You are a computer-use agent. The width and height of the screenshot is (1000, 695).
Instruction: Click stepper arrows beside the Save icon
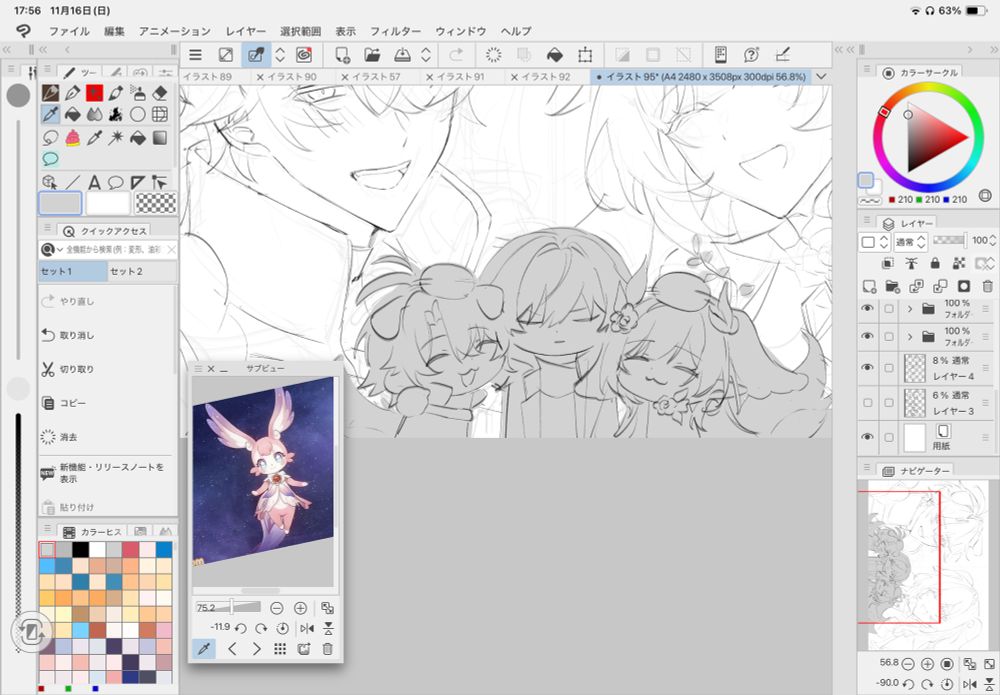(426, 55)
